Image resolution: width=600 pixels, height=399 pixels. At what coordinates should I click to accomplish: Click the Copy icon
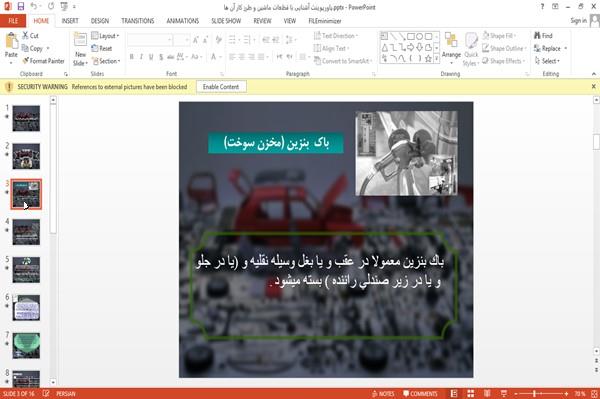click(x=25, y=48)
